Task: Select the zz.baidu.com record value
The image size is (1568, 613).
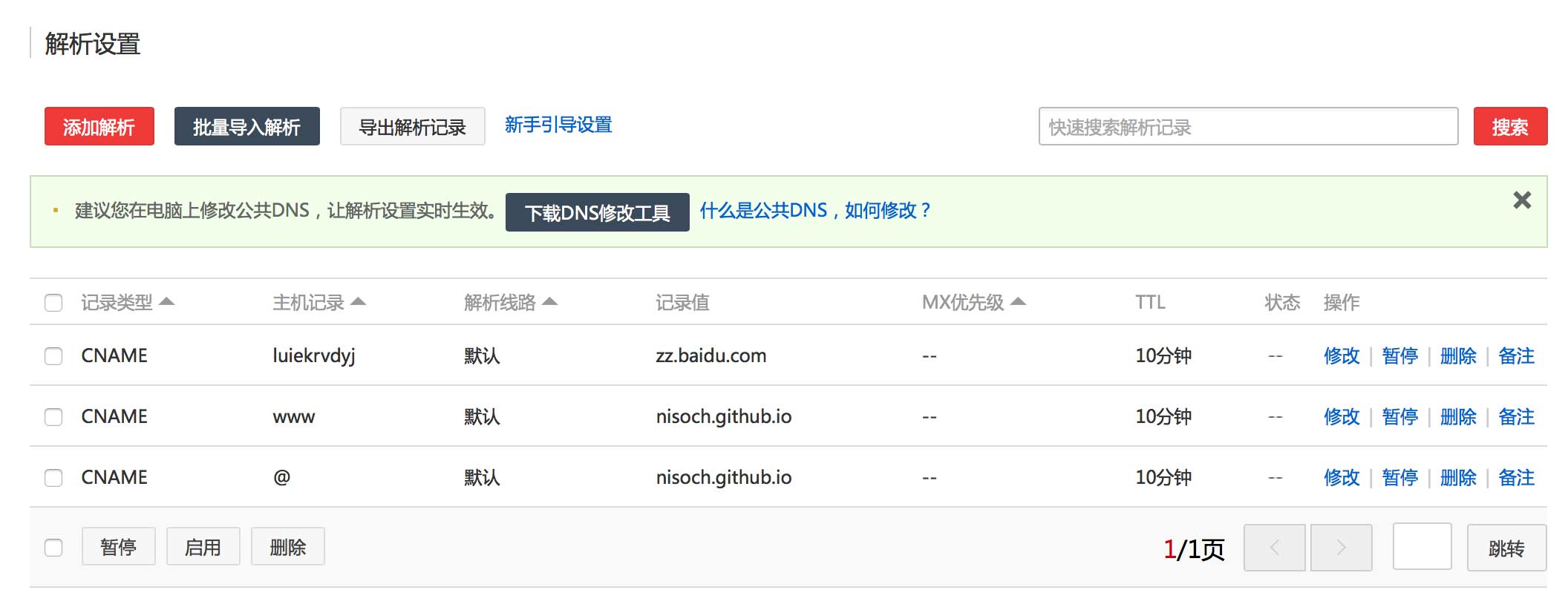Action: coord(710,356)
